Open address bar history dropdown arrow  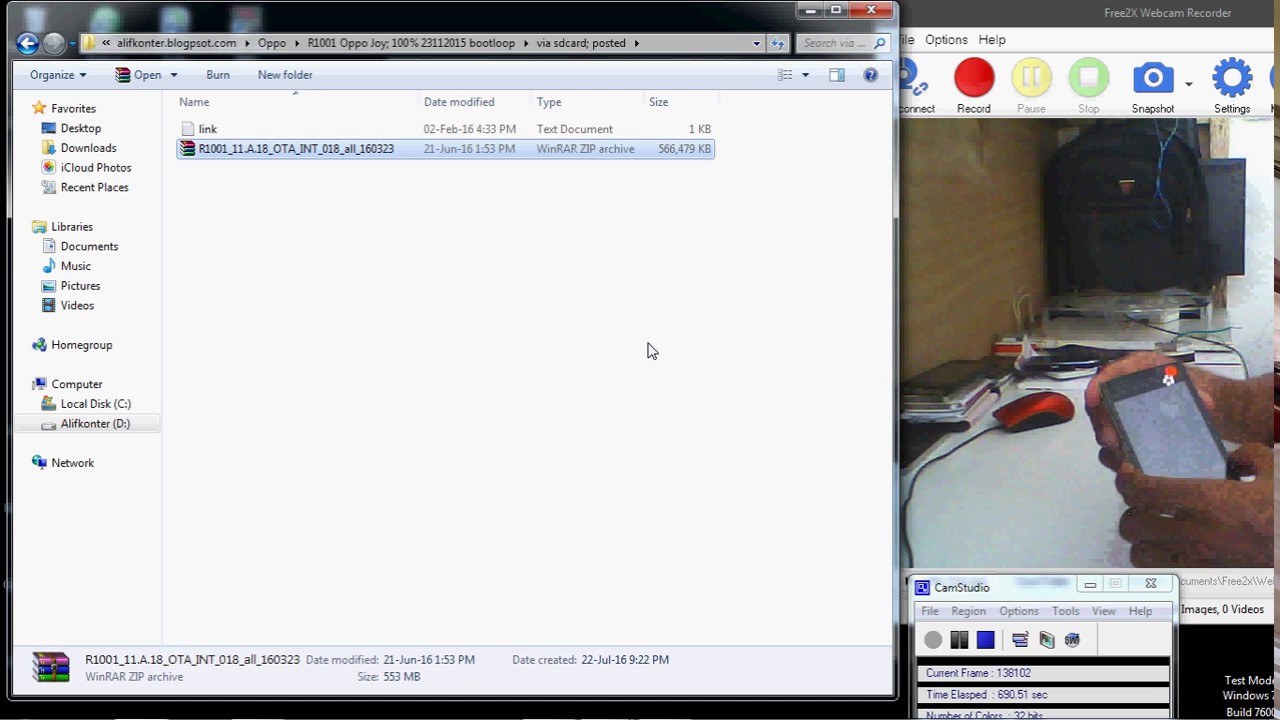pyautogui.click(x=756, y=43)
